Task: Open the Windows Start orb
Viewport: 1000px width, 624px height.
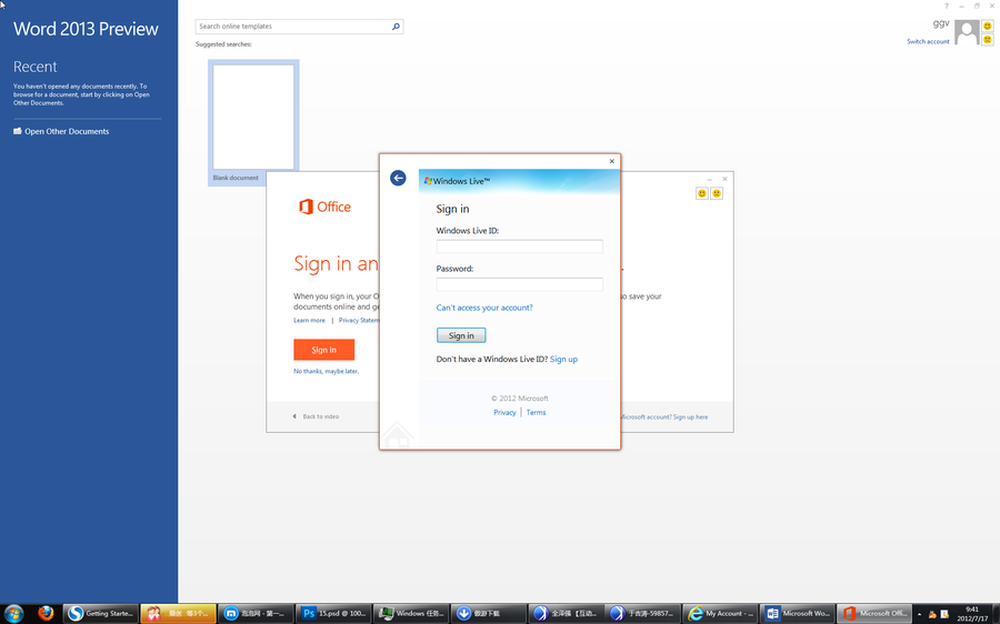Action: [13, 613]
